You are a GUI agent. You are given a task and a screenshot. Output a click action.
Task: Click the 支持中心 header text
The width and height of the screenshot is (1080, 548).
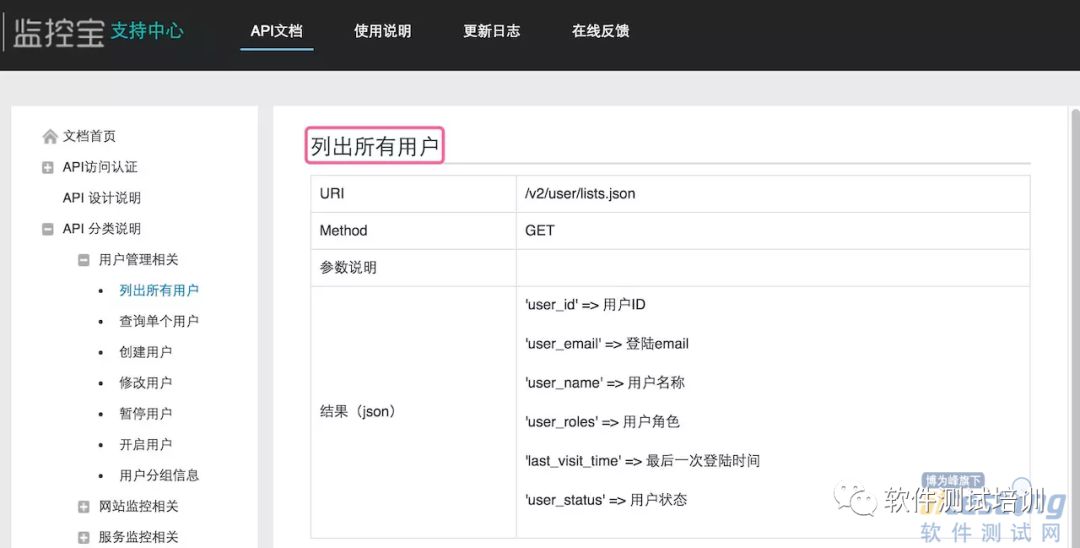pyautogui.click(x=147, y=31)
